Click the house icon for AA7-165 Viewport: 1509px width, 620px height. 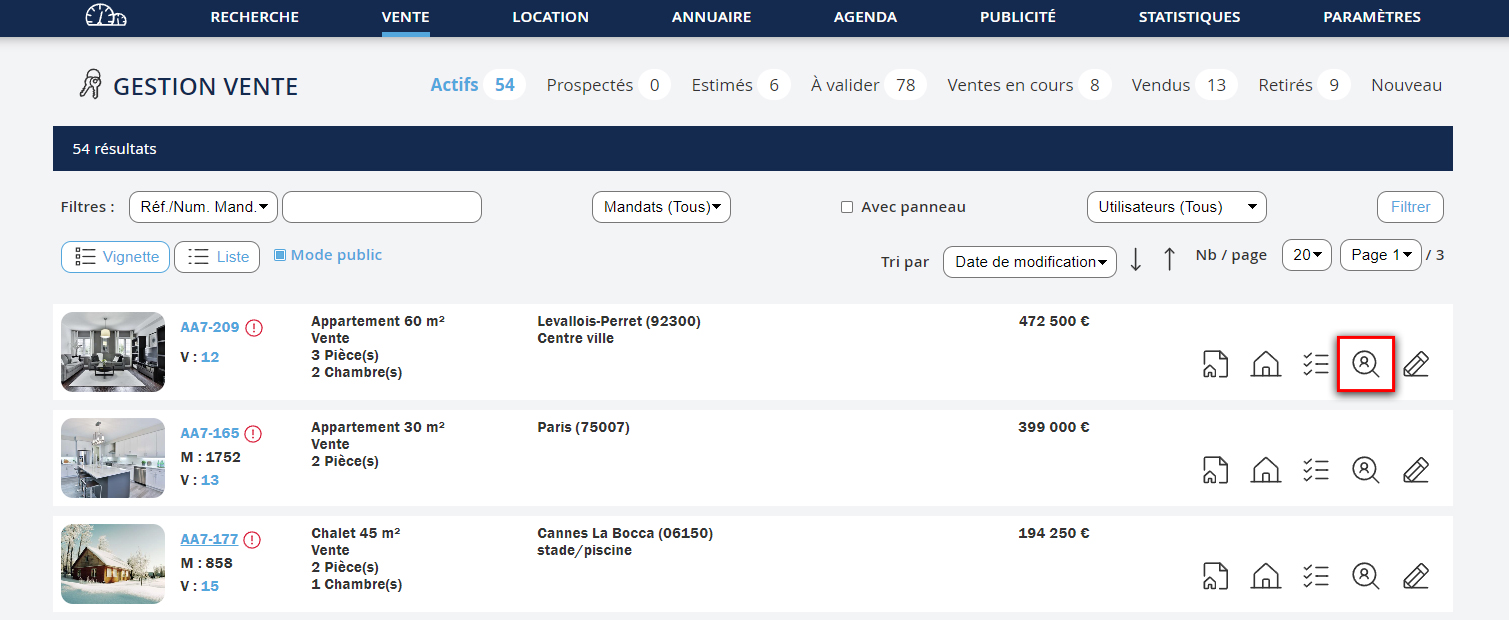(x=1265, y=470)
